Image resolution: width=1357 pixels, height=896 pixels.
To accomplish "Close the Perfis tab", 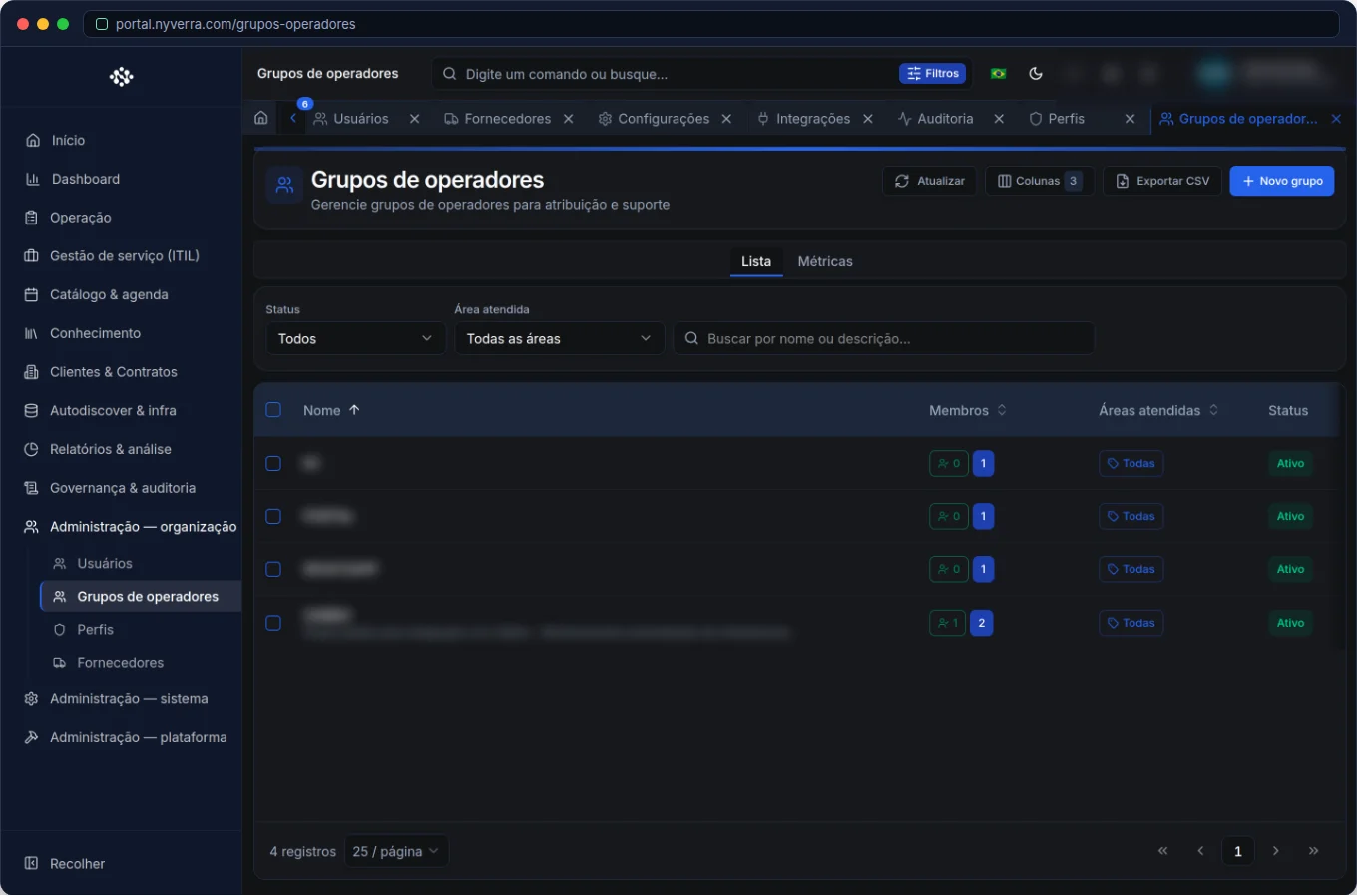I will click(1130, 119).
